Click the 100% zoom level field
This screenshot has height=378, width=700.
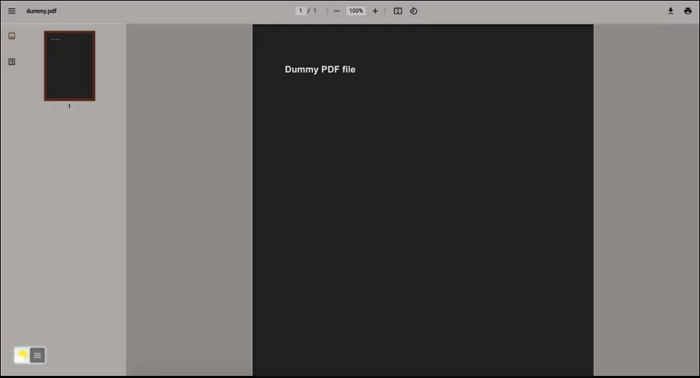point(356,11)
